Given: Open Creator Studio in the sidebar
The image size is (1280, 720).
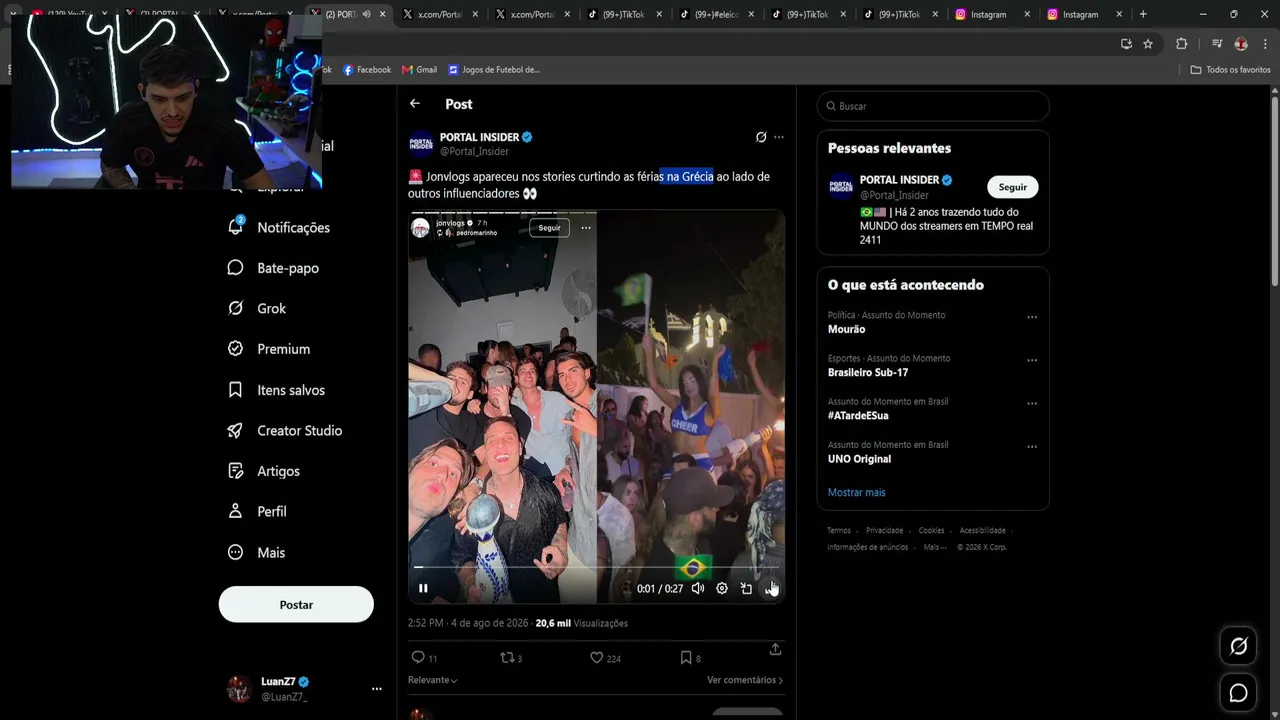Looking at the screenshot, I should coord(285,430).
